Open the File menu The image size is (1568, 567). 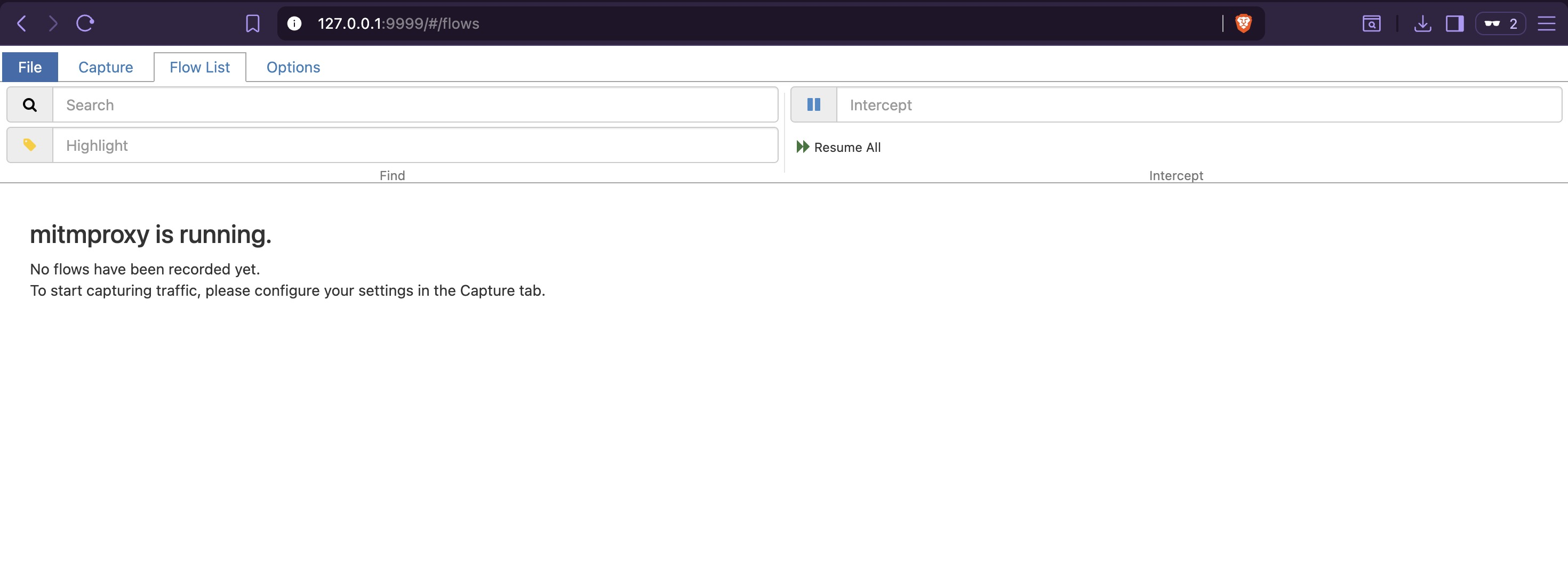30,67
